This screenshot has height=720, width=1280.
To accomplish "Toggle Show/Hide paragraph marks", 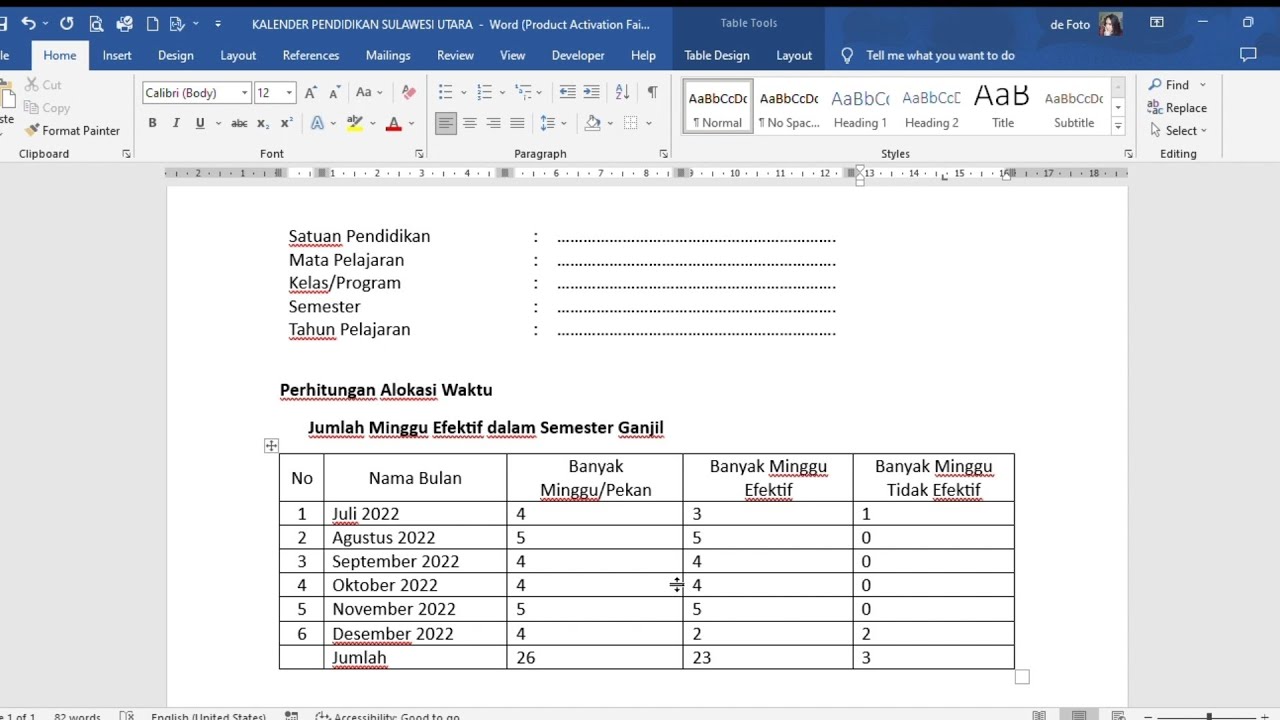I will click(652, 92).
